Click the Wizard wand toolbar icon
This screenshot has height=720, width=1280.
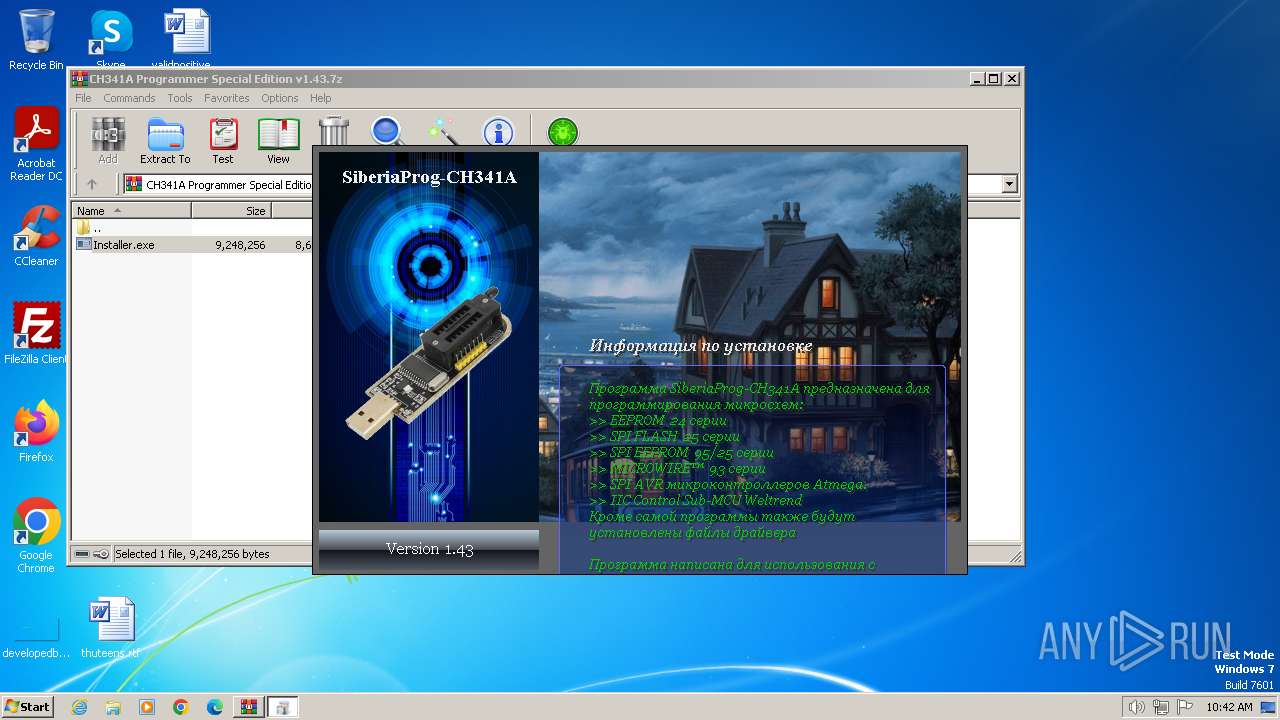[442, 132]
